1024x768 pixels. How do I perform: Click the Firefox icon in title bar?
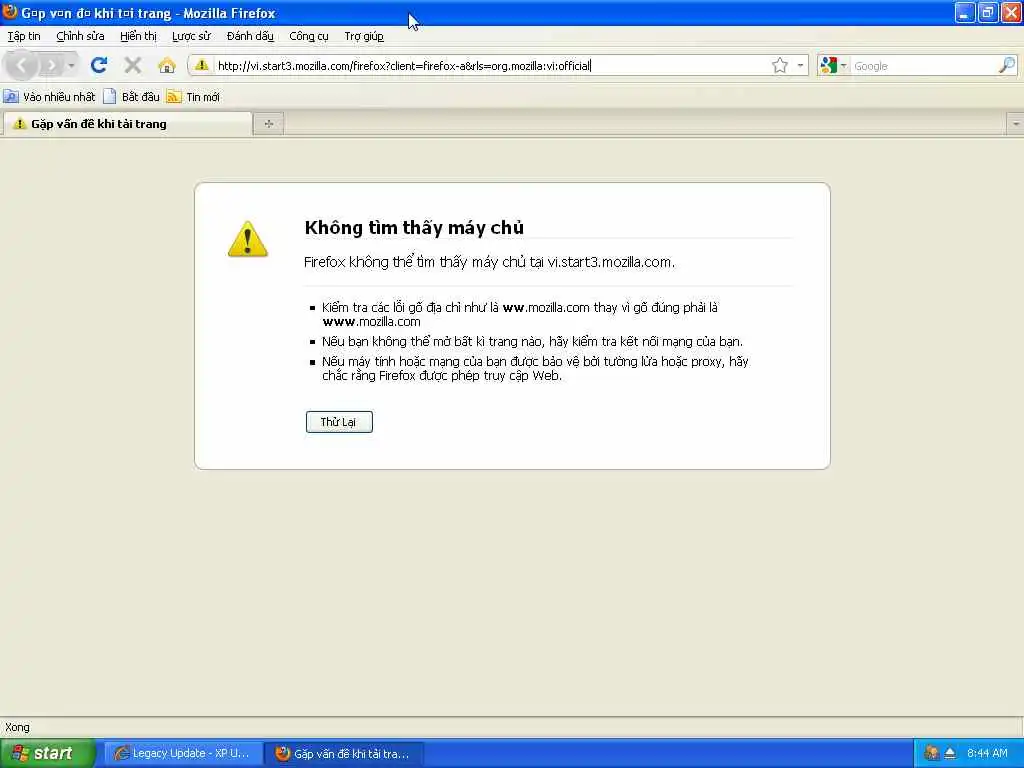click(x=10, y=12)
